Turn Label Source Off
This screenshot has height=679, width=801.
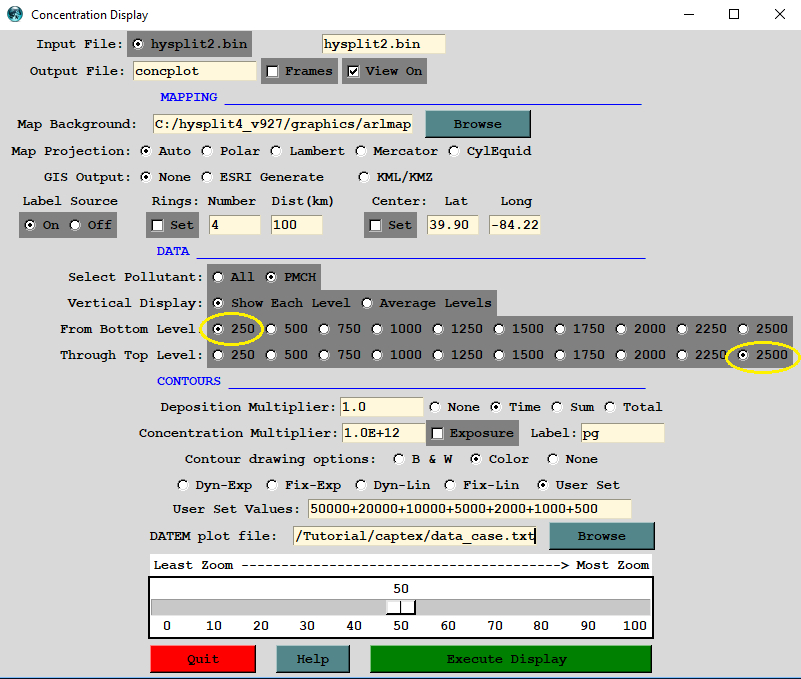click(75, 225)
